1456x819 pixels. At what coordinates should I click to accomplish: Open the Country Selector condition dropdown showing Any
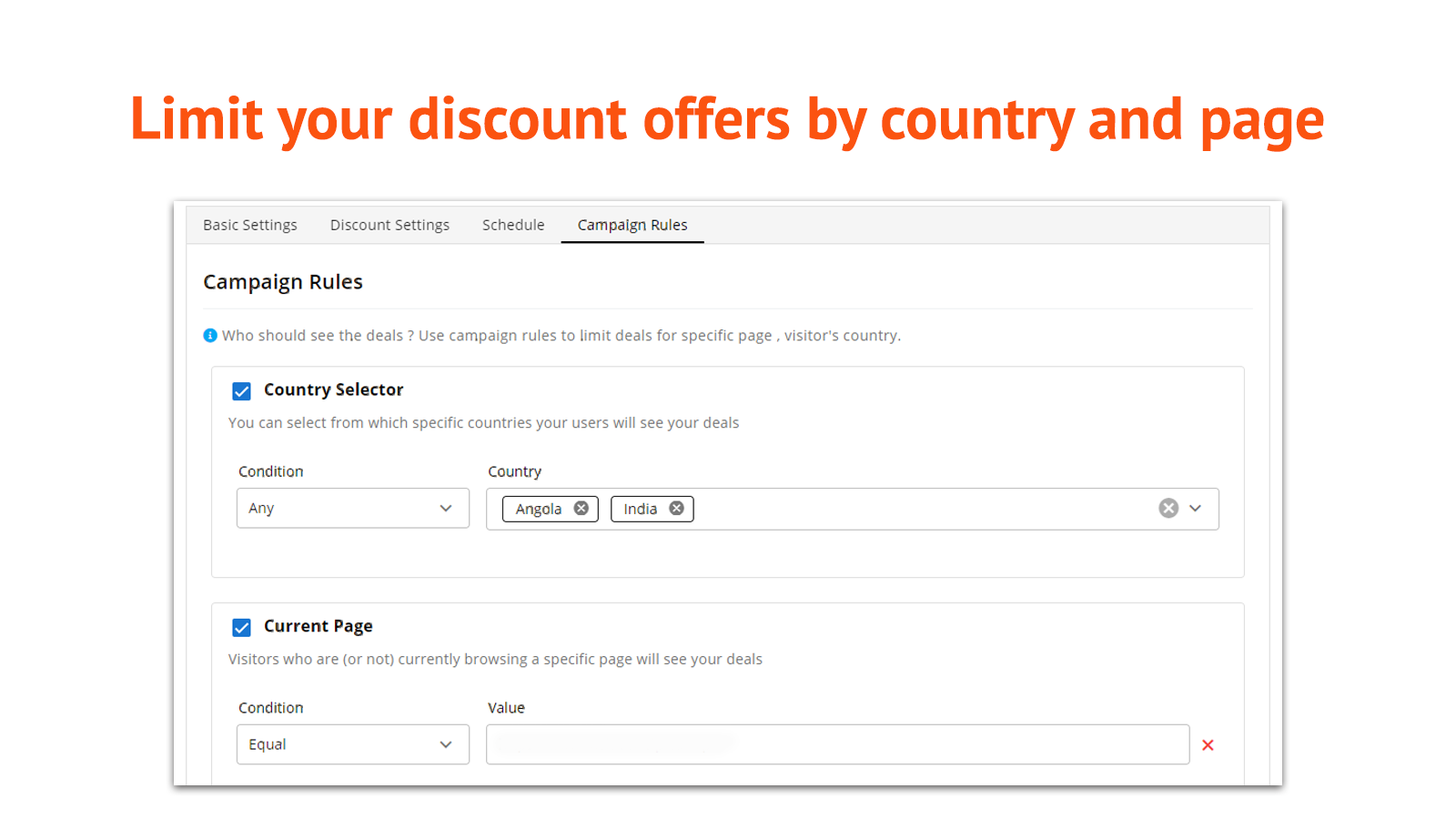(353, 509)
